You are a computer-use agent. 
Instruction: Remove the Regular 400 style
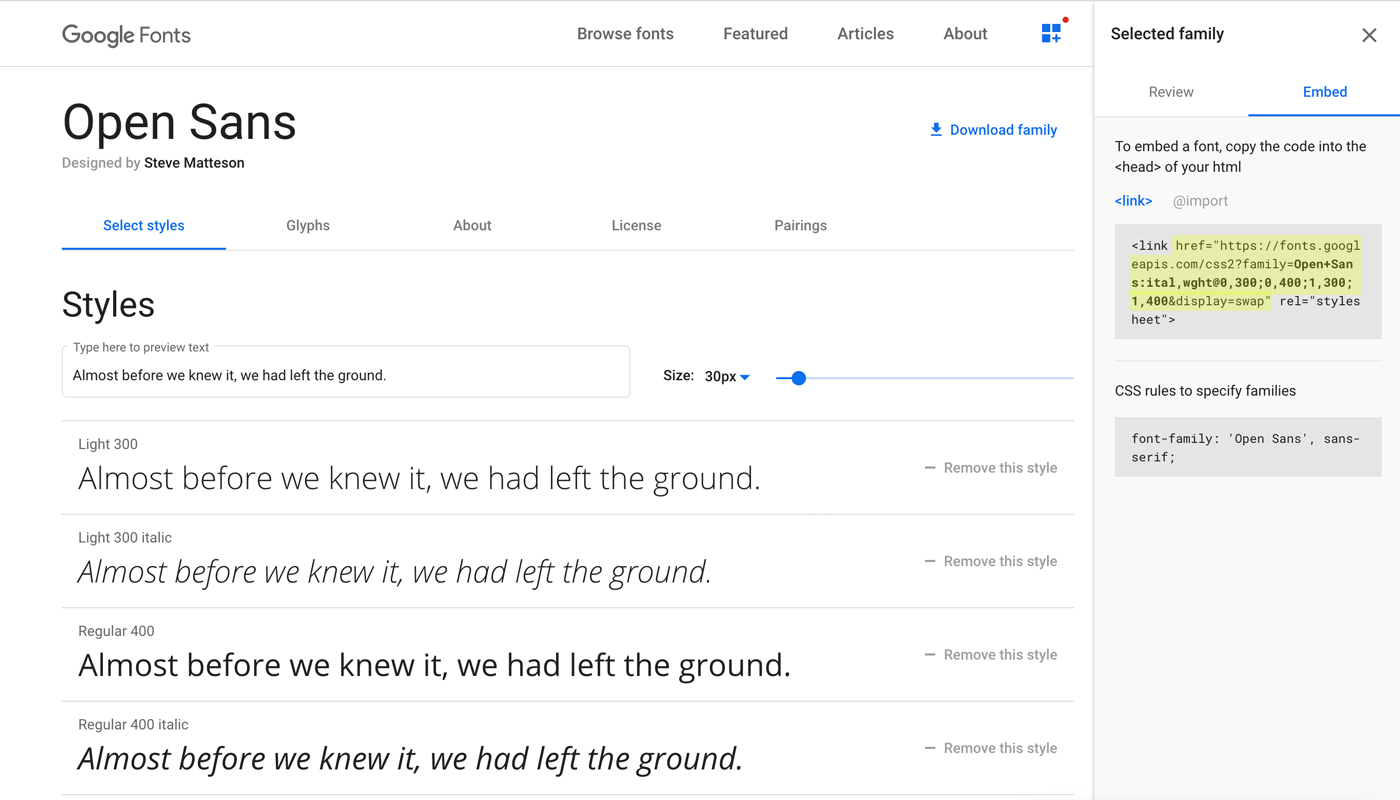[x=990, y=655]
